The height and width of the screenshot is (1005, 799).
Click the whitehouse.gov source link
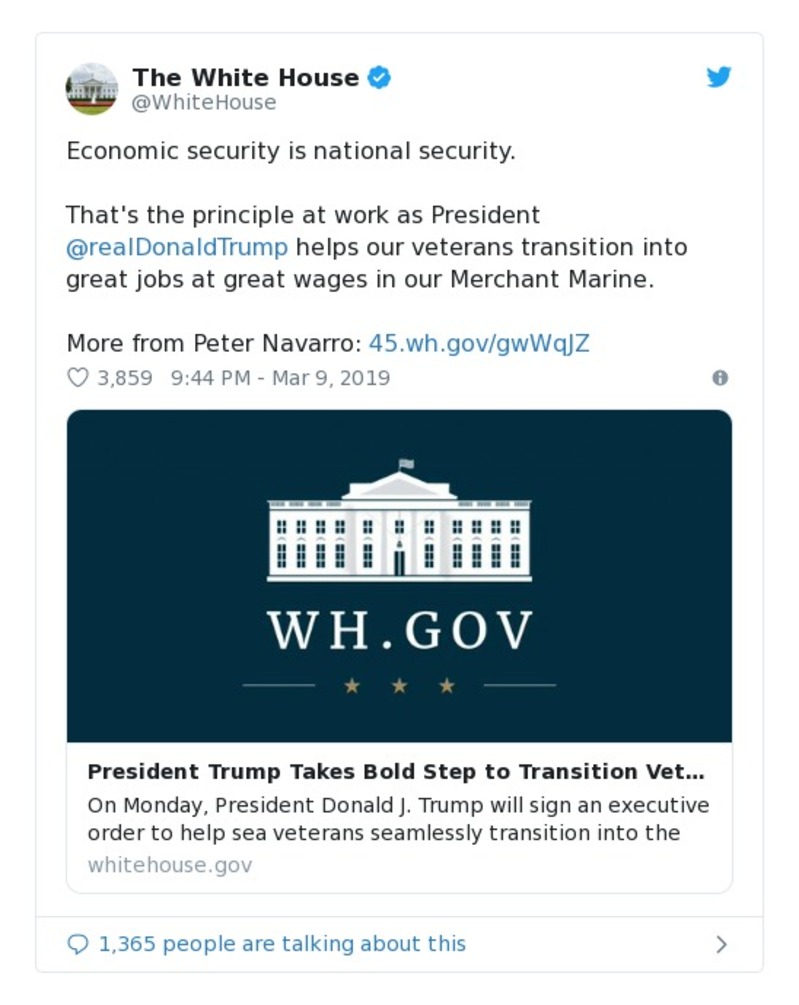pyautogui.click(x=169, y=865)
